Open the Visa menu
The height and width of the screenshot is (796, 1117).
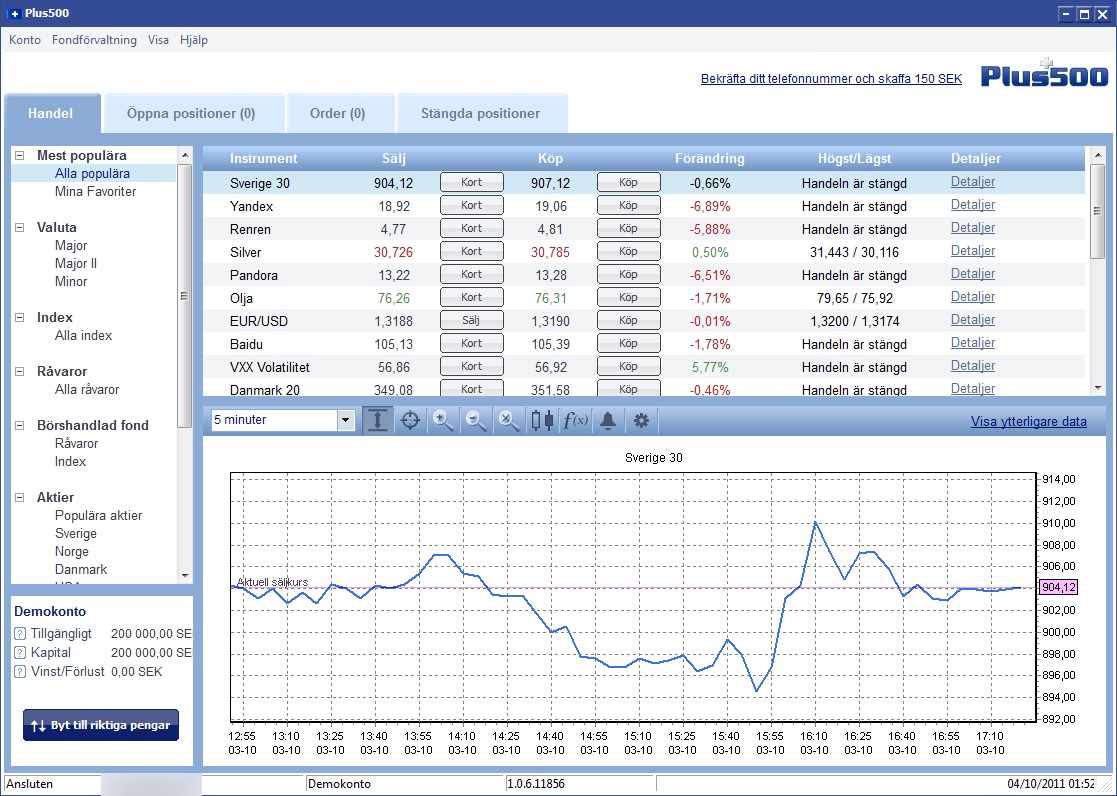pyautogui.click(x=158, y=40)
